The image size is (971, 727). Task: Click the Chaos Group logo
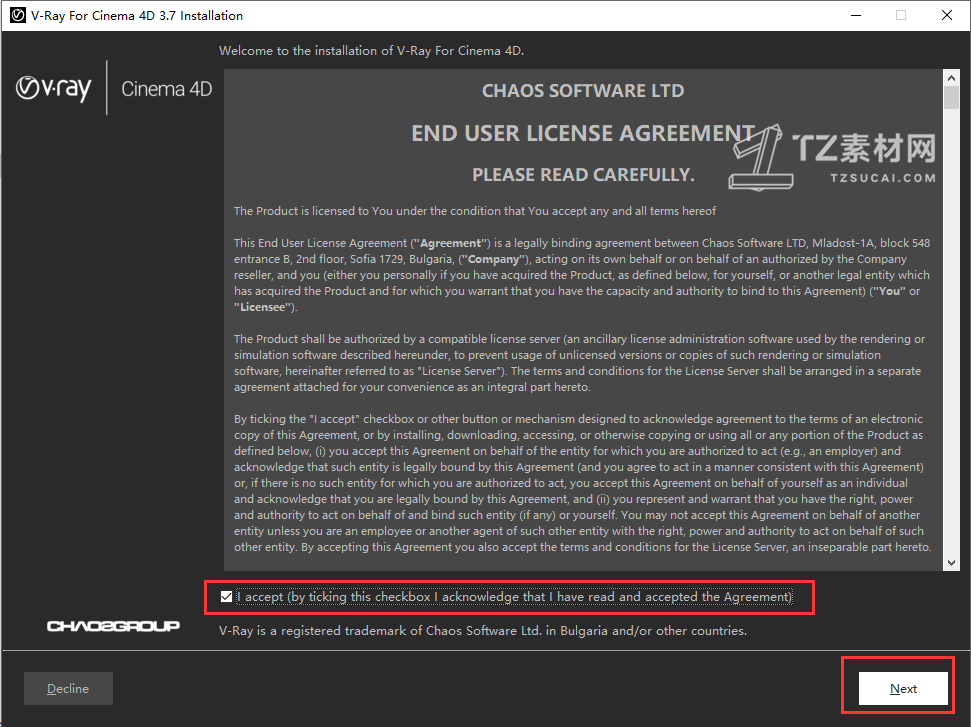tap(113, 626)
